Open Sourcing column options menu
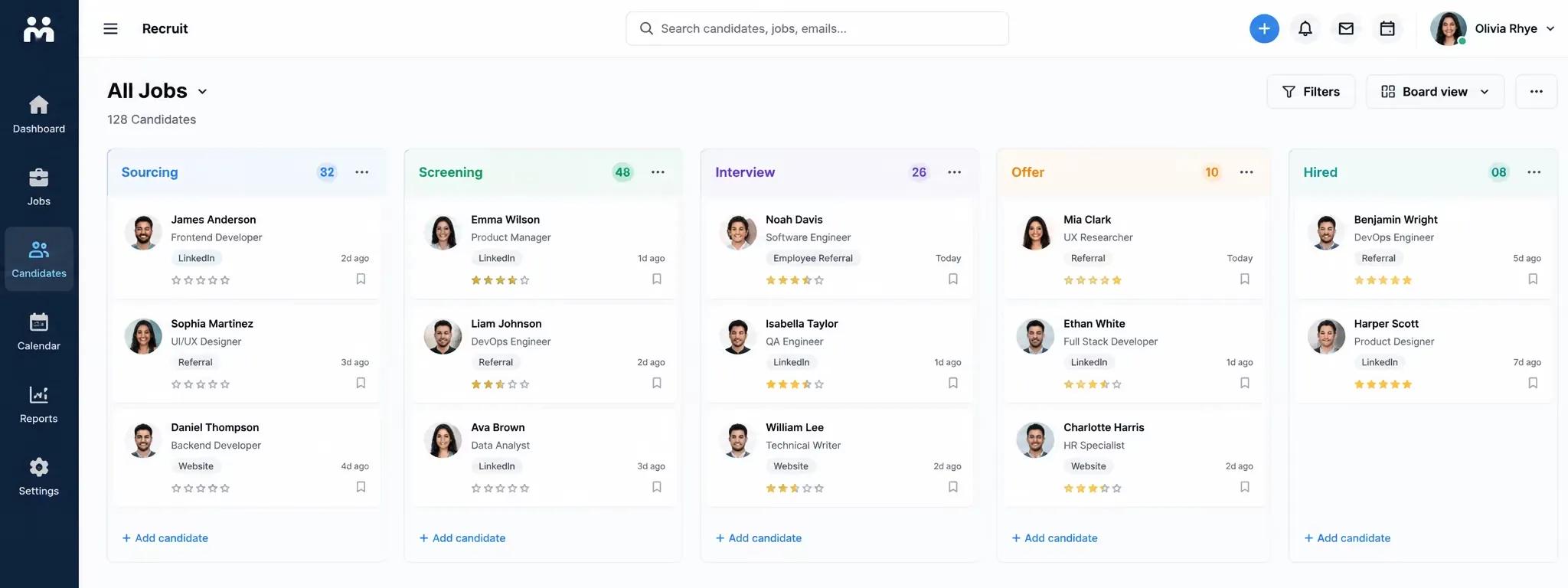Screen dimensions: 1568x588 pyautogui.click(x=362, y=172)
